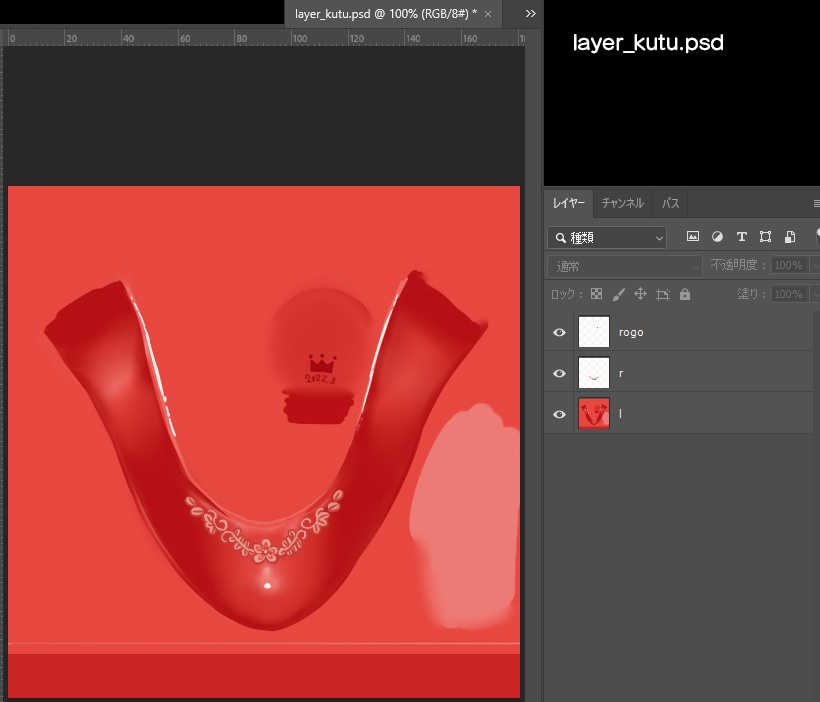820x702 pixels.
Task: Click the crown logo on canvas
Action: pyautogui.click(x=322, y=363)
